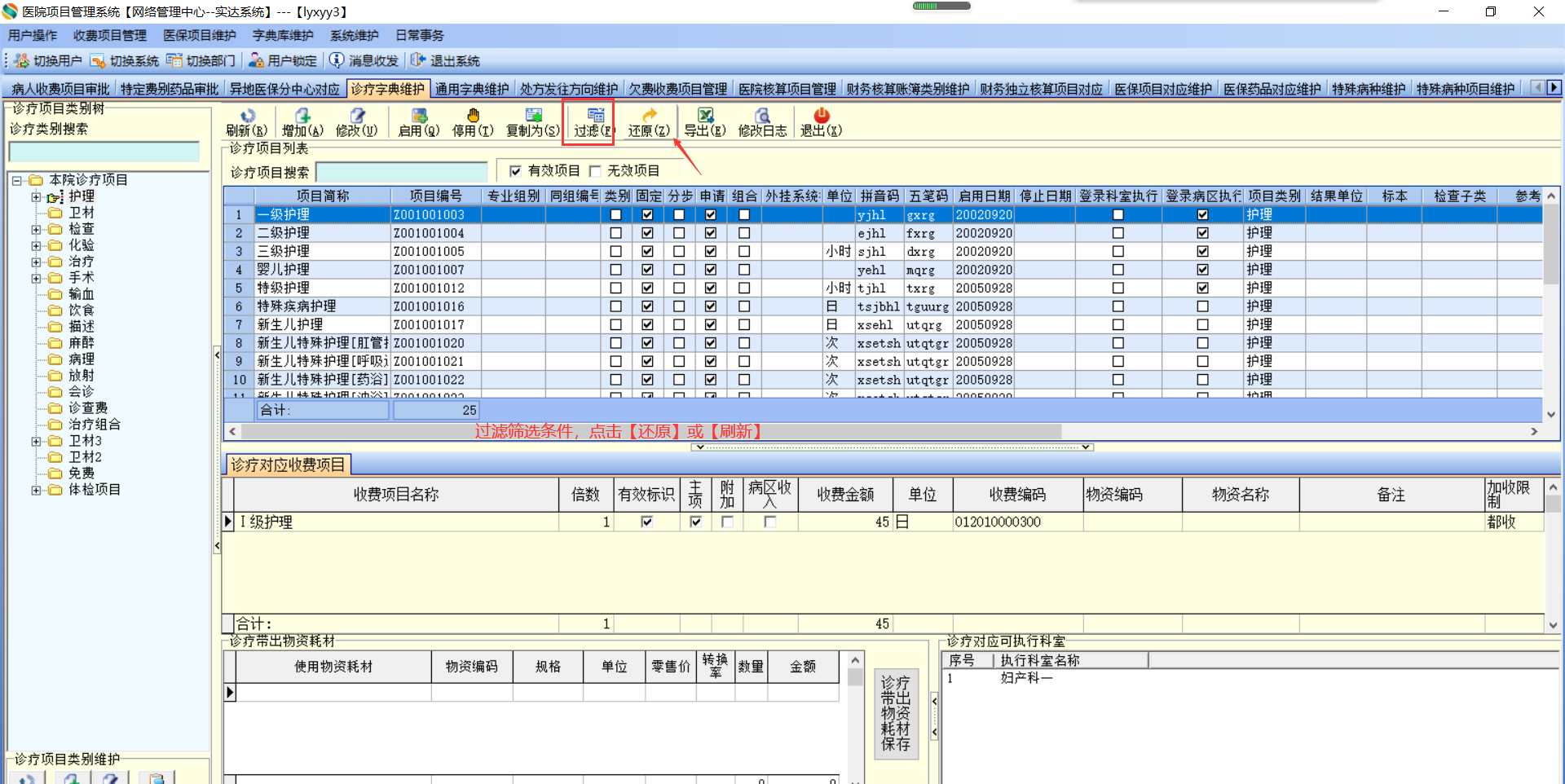This screenshot has width=1565, height=784.
Task: Switch to the 医保药品对应维护 tab
Action: 1272,89
